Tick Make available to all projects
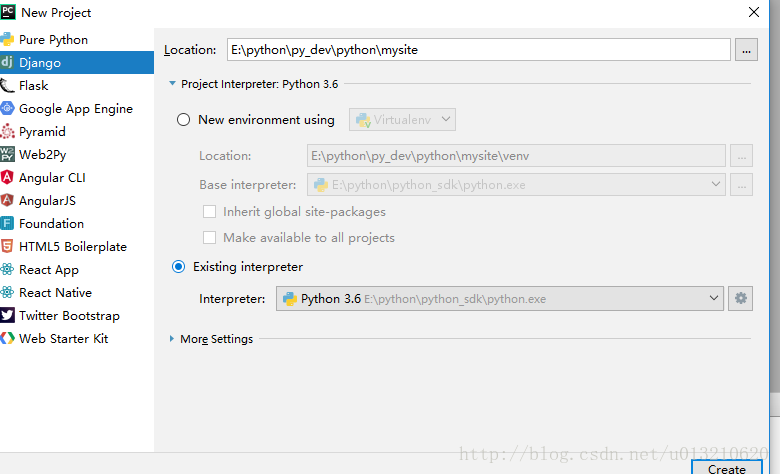The width and height of the screenshot is (780, 474). tap(209, 238)
